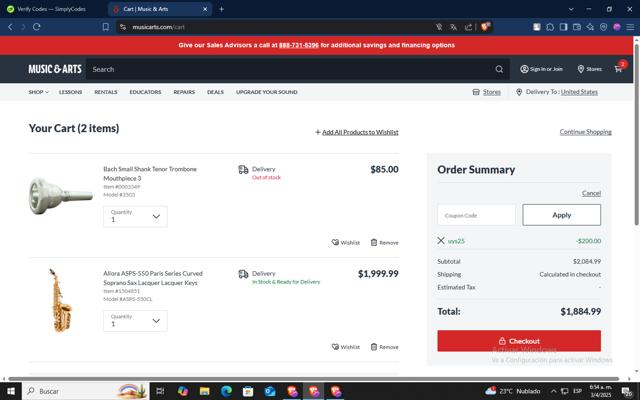
Task: Click the share icon in address bar
Action: [x=468, y=27]
